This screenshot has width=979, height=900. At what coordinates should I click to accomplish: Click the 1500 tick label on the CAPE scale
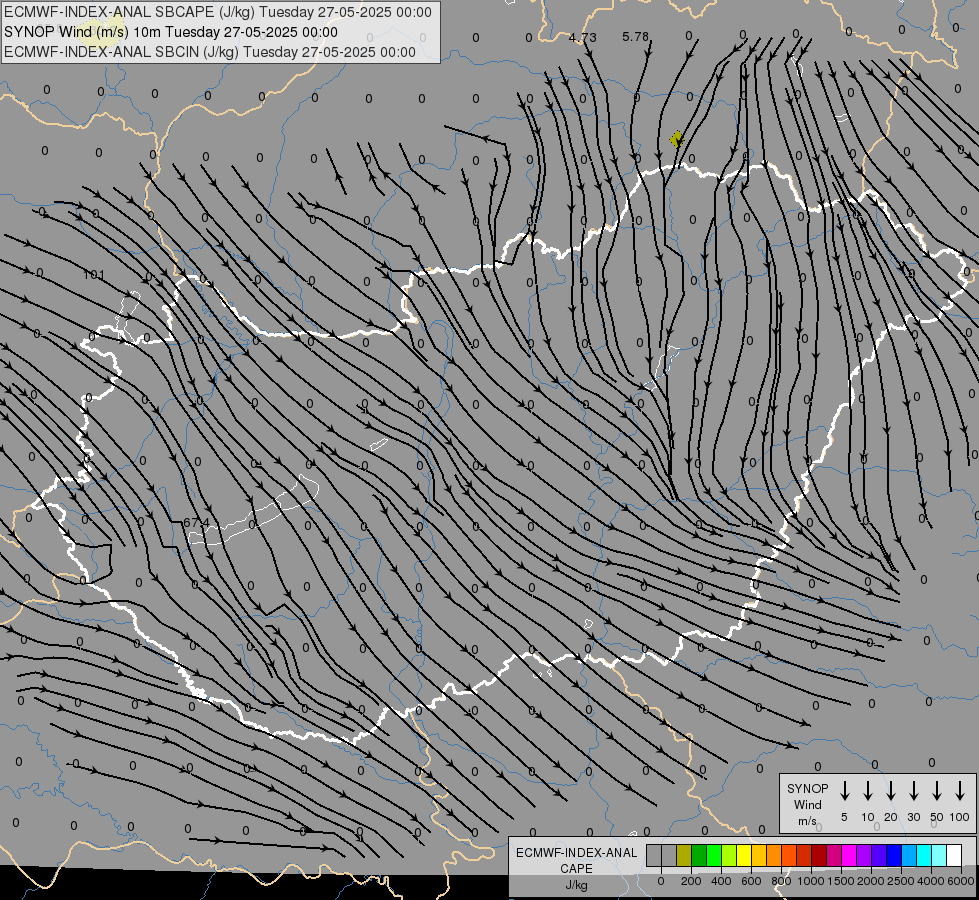pyautogui.click(x=840, y=881)
